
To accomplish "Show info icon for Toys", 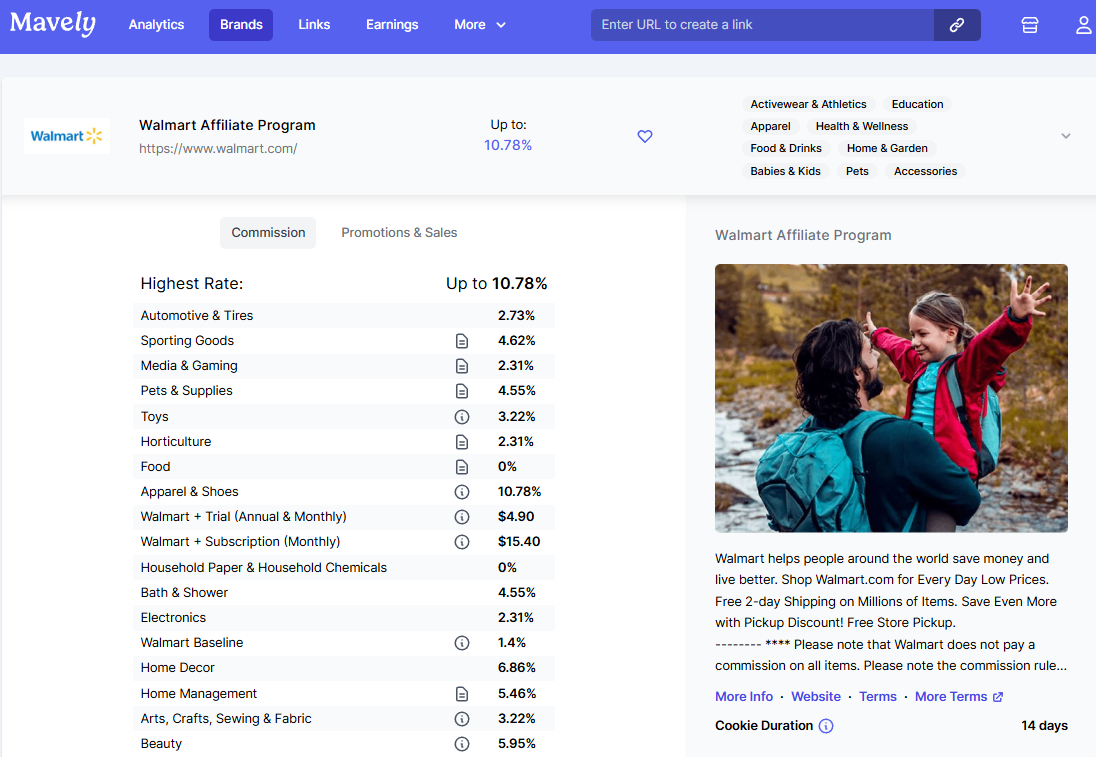I will click(461, 417).
